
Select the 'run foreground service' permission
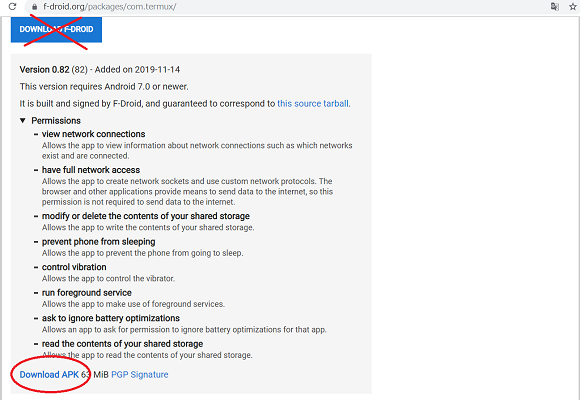[87, 293]
